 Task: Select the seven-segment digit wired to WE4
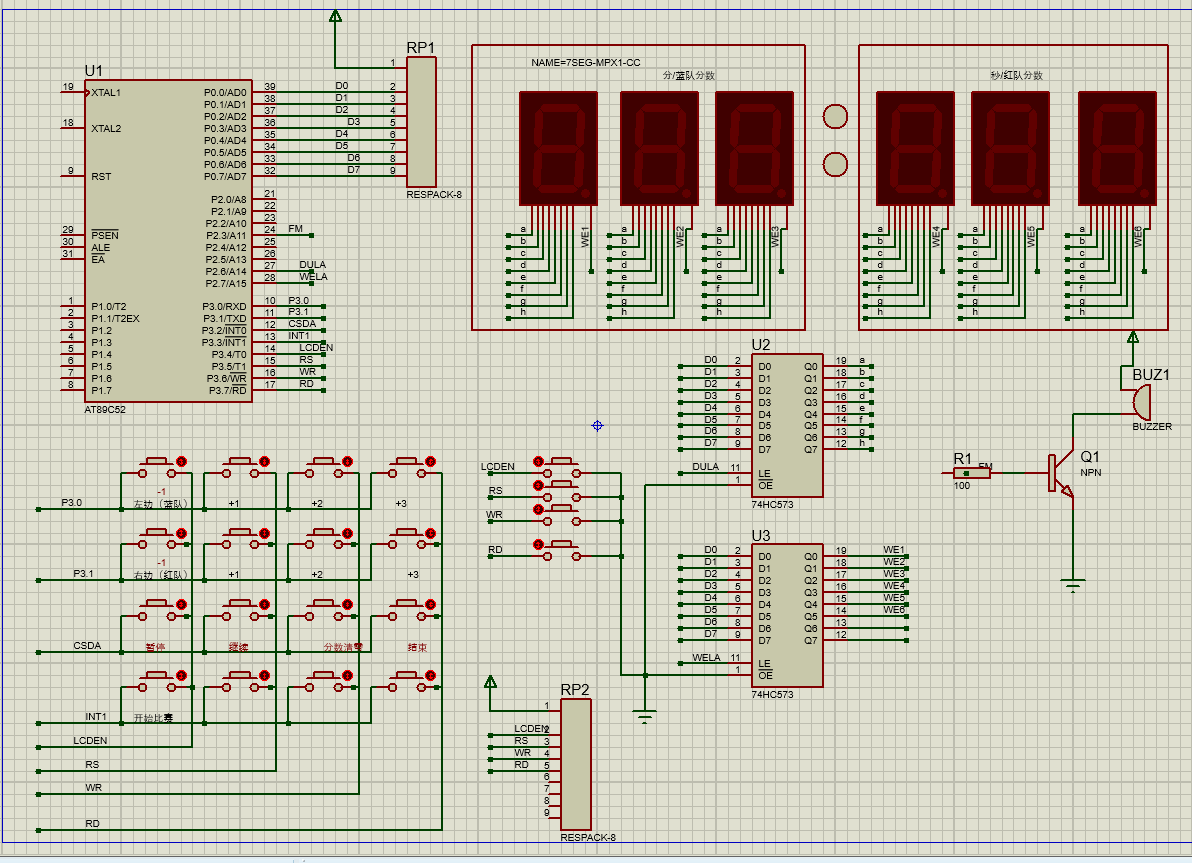point(915,148)
